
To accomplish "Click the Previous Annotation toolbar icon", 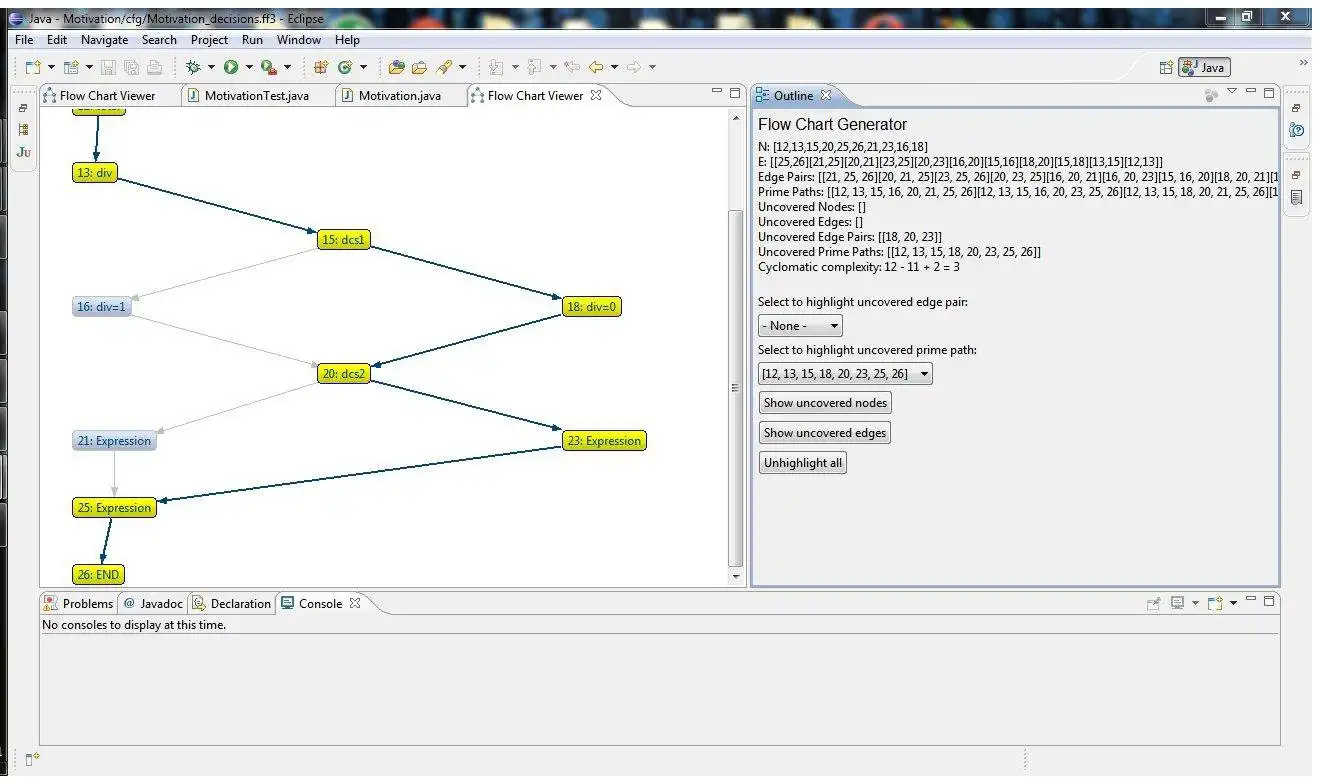I will (x=534, y=67).
